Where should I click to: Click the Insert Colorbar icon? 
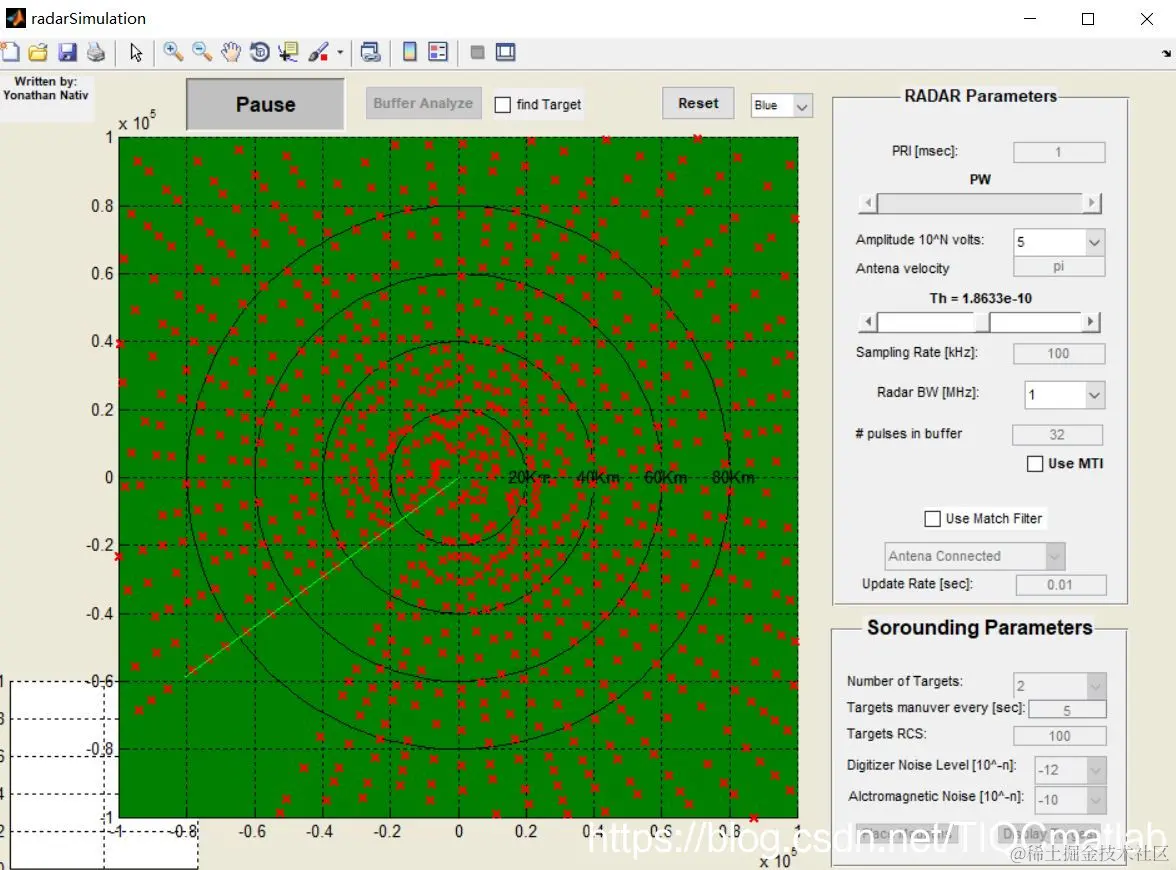[410, 52]
